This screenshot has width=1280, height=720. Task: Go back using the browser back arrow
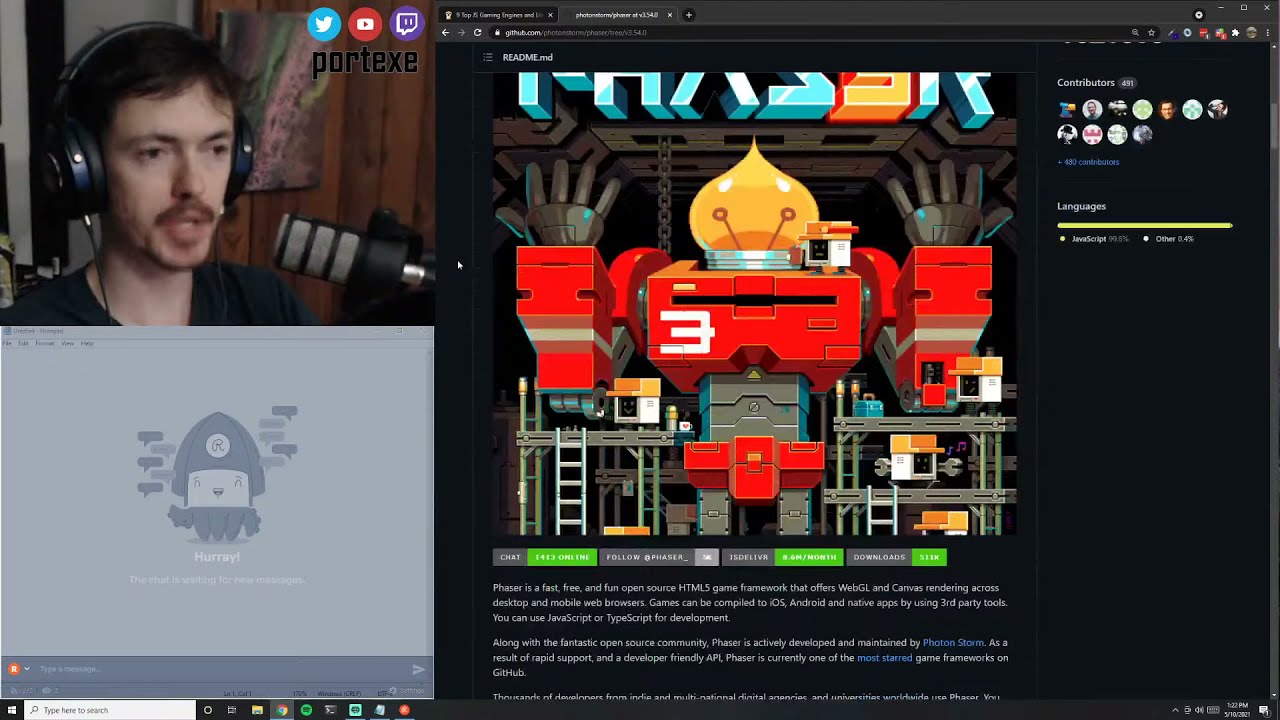point(445,32)
